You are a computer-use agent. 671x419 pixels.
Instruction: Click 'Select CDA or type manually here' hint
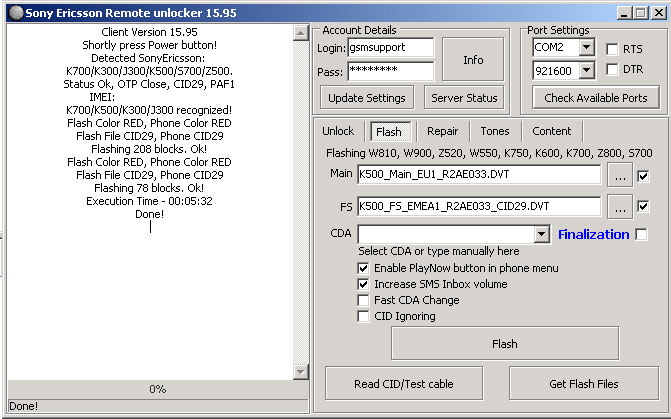click(x=439, y=251)
